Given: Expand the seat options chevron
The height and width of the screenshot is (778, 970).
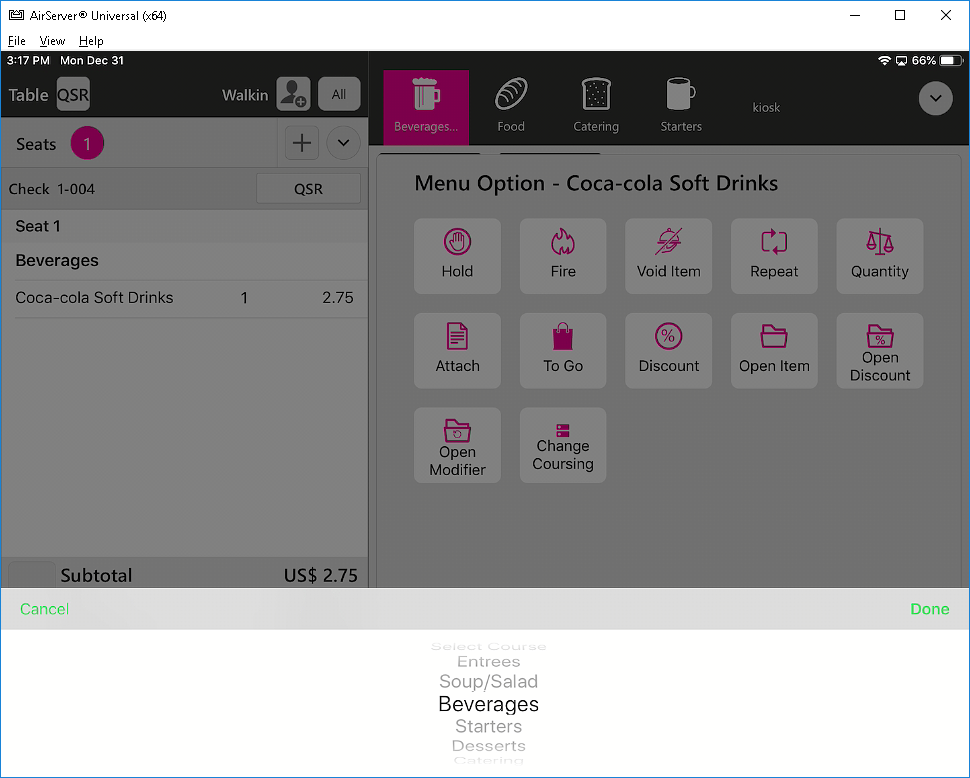Looking at the screenshot, I should tap(343, 143).
